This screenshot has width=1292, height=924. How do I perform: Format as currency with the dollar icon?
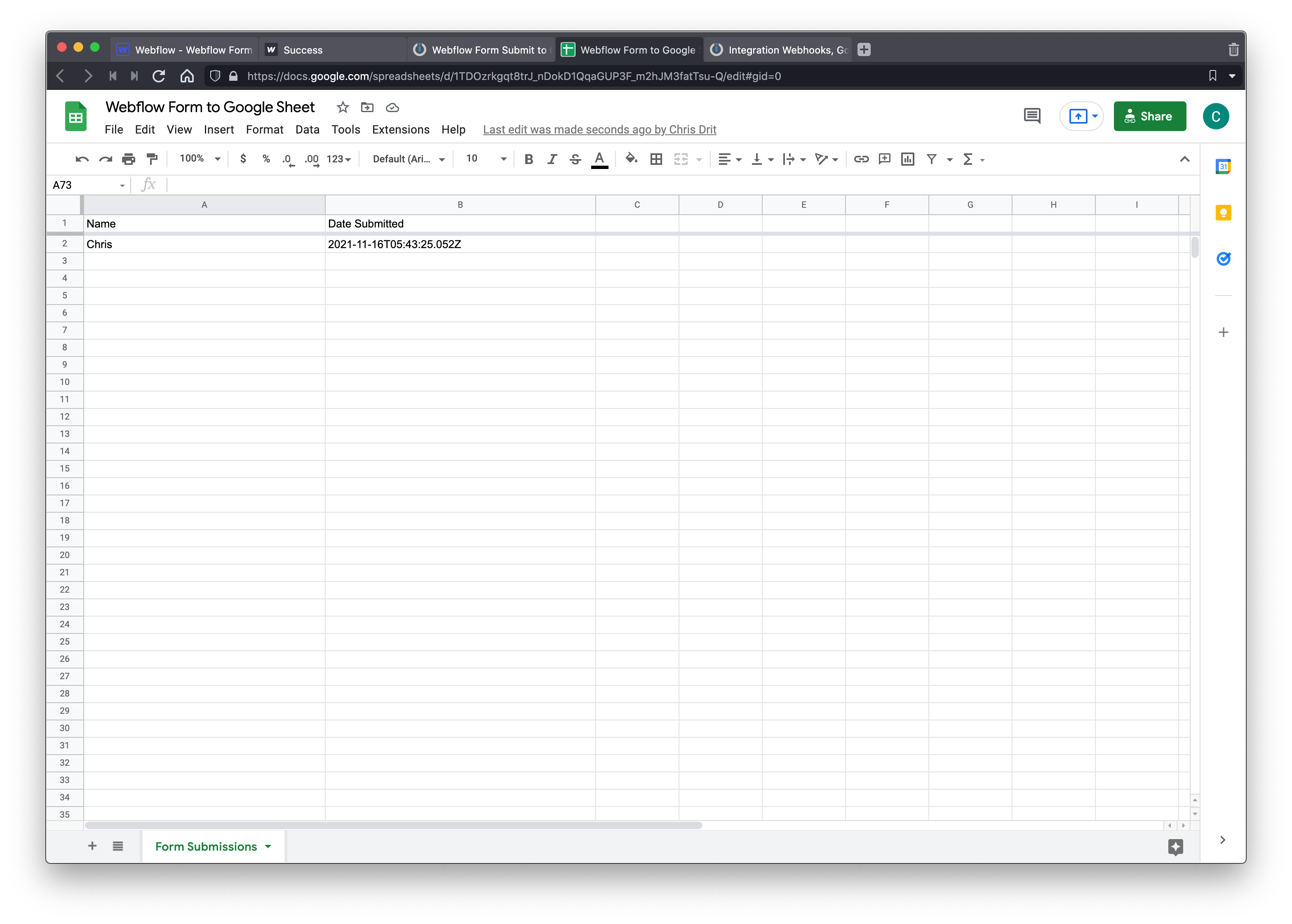pyautogui.click(x=243, y=159)
